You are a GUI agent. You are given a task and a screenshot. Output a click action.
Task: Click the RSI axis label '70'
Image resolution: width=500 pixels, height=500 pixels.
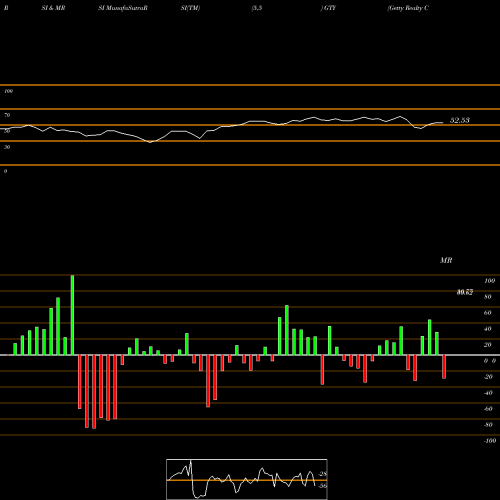tap(7, 115)
